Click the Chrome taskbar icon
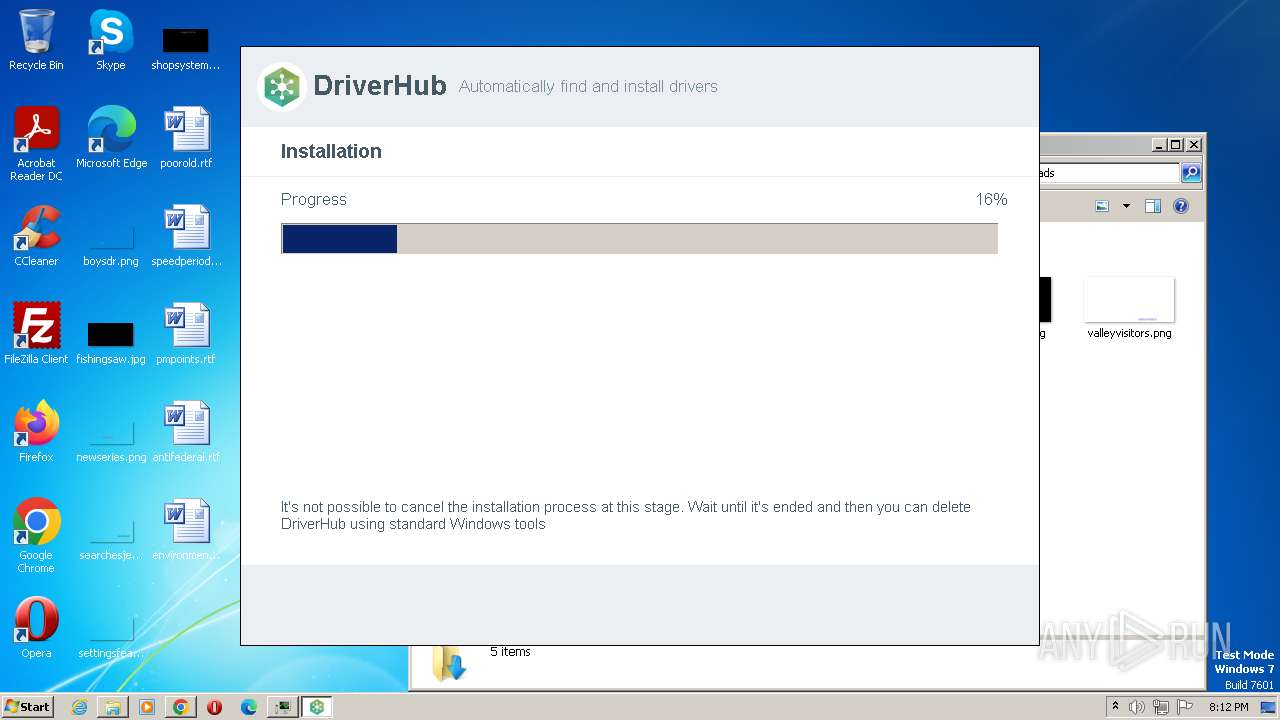This screenshot has width=1280, height=720. coord(181,707)
